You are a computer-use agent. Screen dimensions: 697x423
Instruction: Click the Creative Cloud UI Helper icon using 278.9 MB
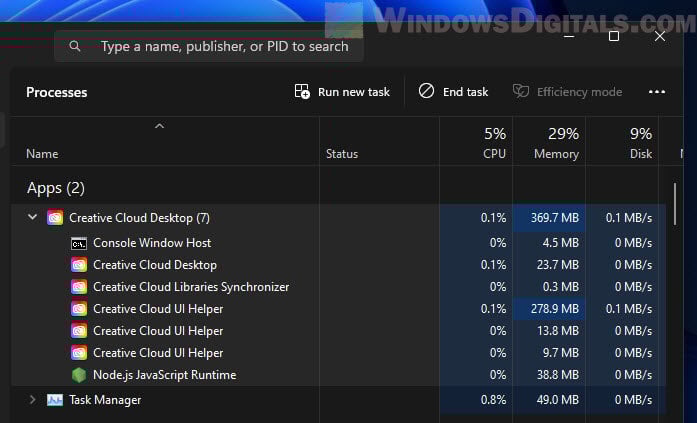click(x=79, y=309)
